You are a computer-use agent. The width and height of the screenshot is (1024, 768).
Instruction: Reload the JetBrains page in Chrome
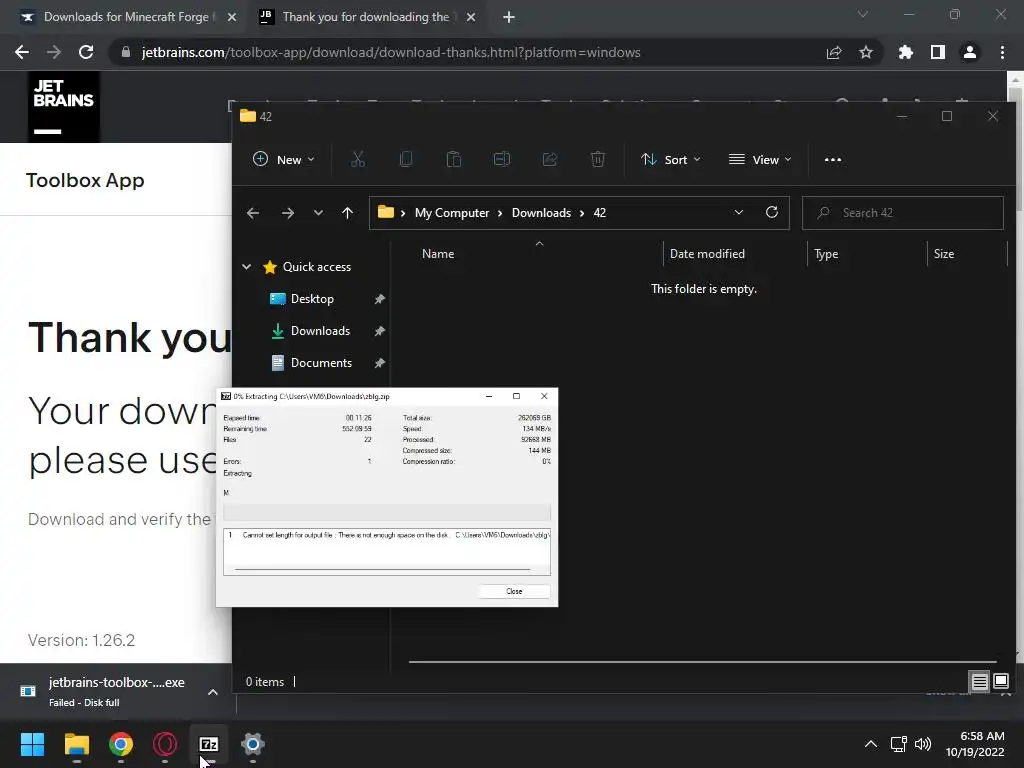pos(86,52)
